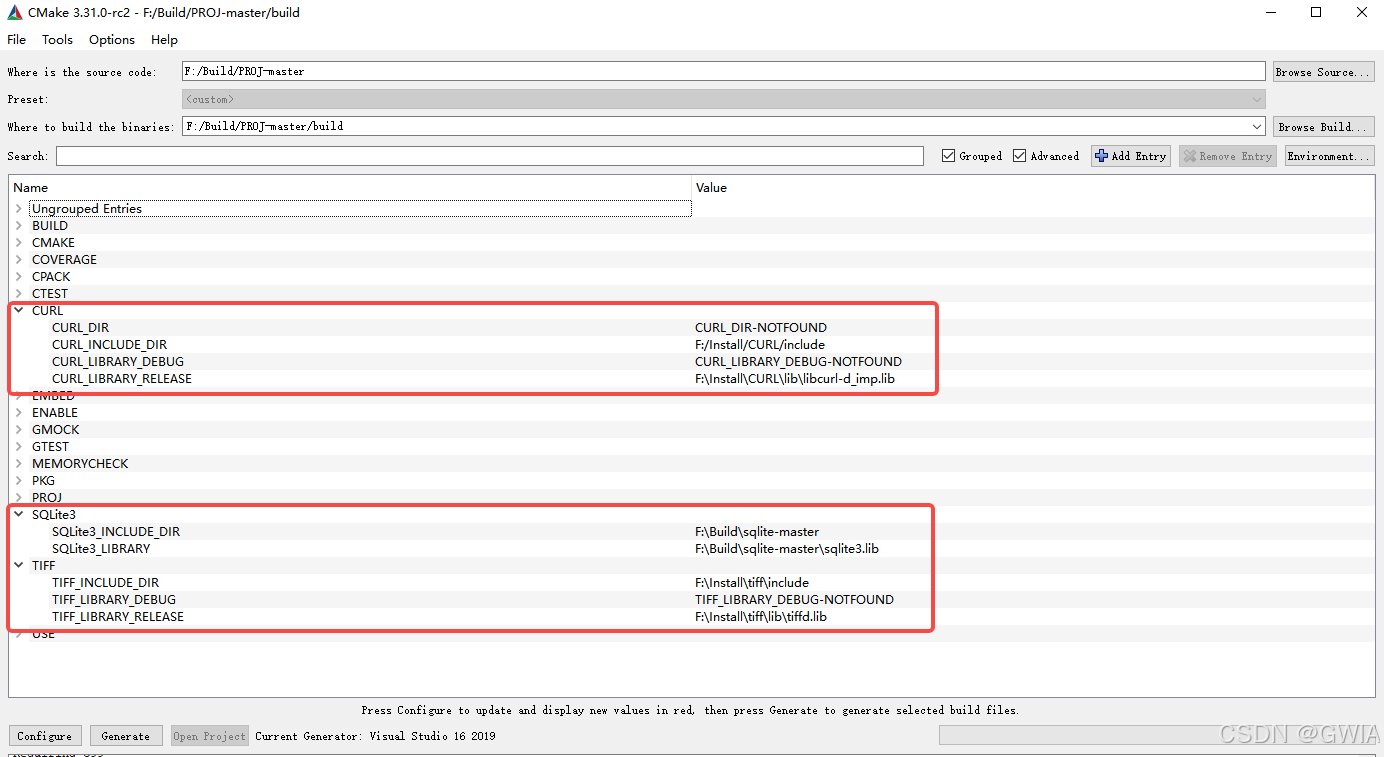Open the Help menu

point(164,40)
